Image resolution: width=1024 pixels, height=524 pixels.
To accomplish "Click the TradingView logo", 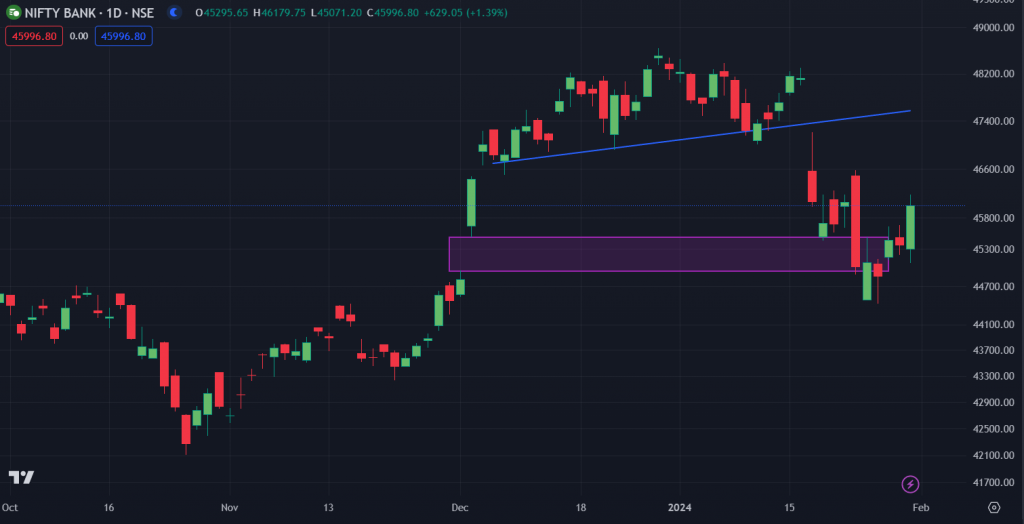I will pyautogui.click(x=21, y=478).
